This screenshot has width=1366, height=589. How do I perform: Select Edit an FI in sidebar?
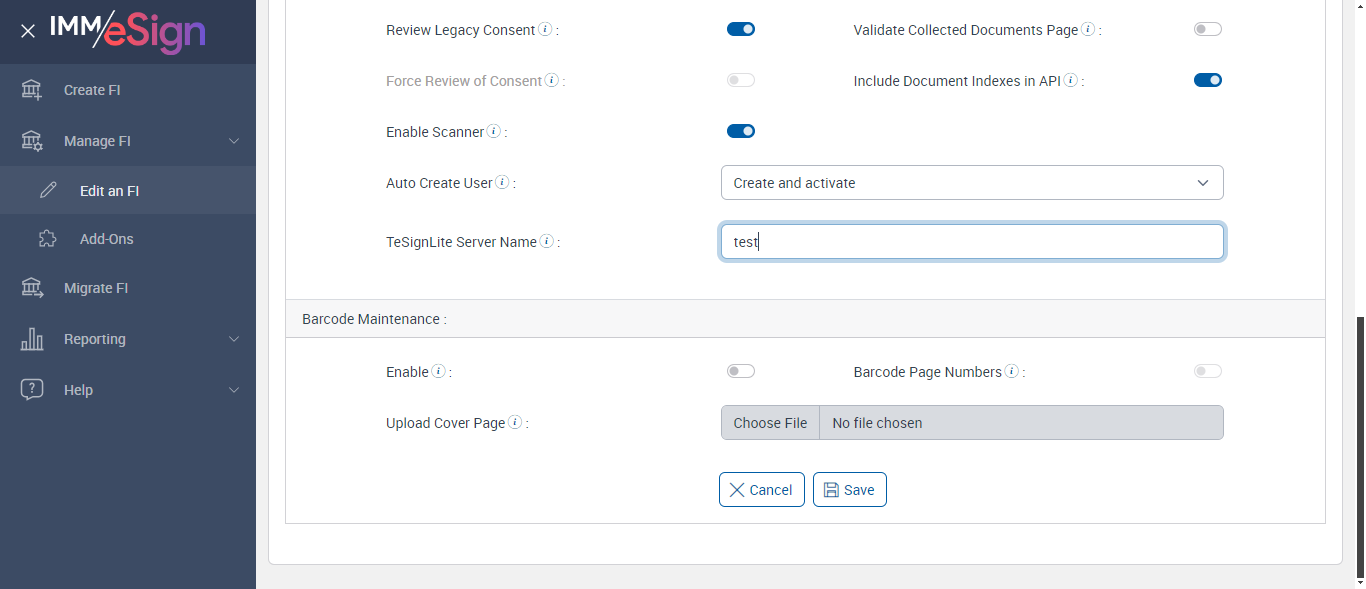point(109,191)
